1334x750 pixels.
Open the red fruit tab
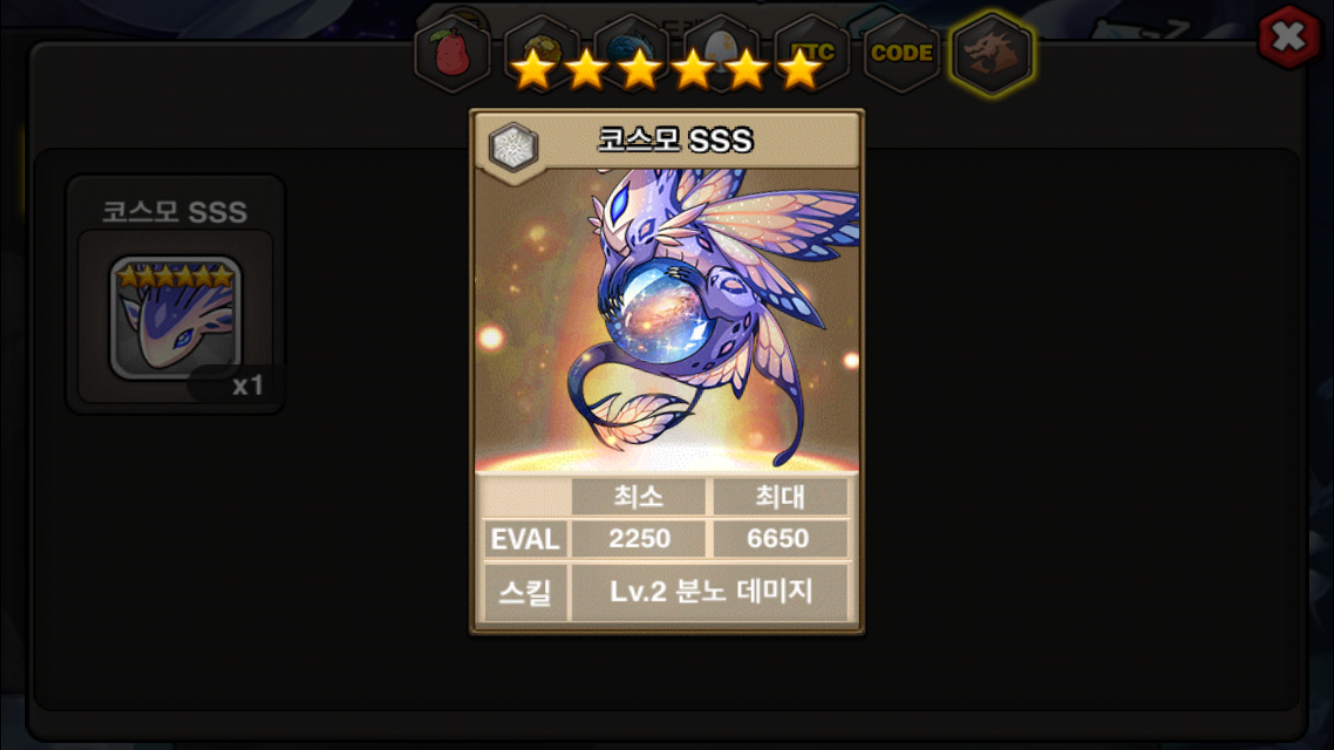pyautogui.click(x=452, y=53)
